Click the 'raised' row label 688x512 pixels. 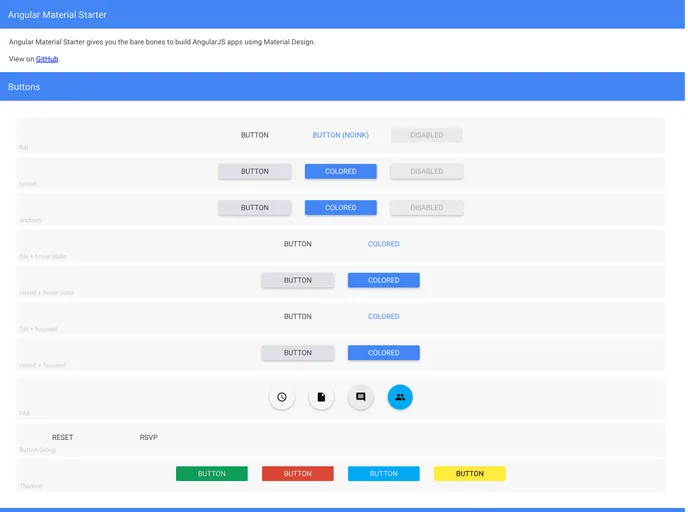pos(28,184)
